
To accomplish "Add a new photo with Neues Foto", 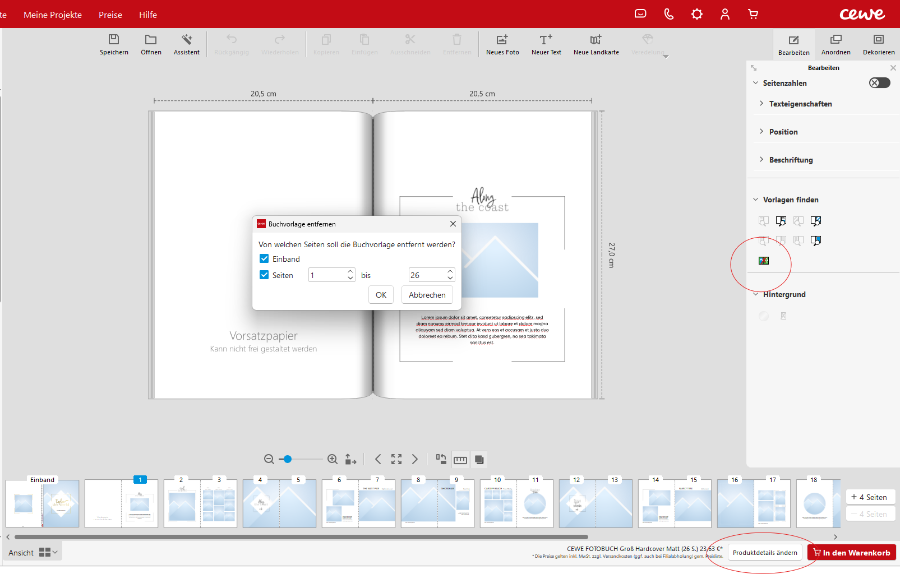I will (x=502, y=40).
